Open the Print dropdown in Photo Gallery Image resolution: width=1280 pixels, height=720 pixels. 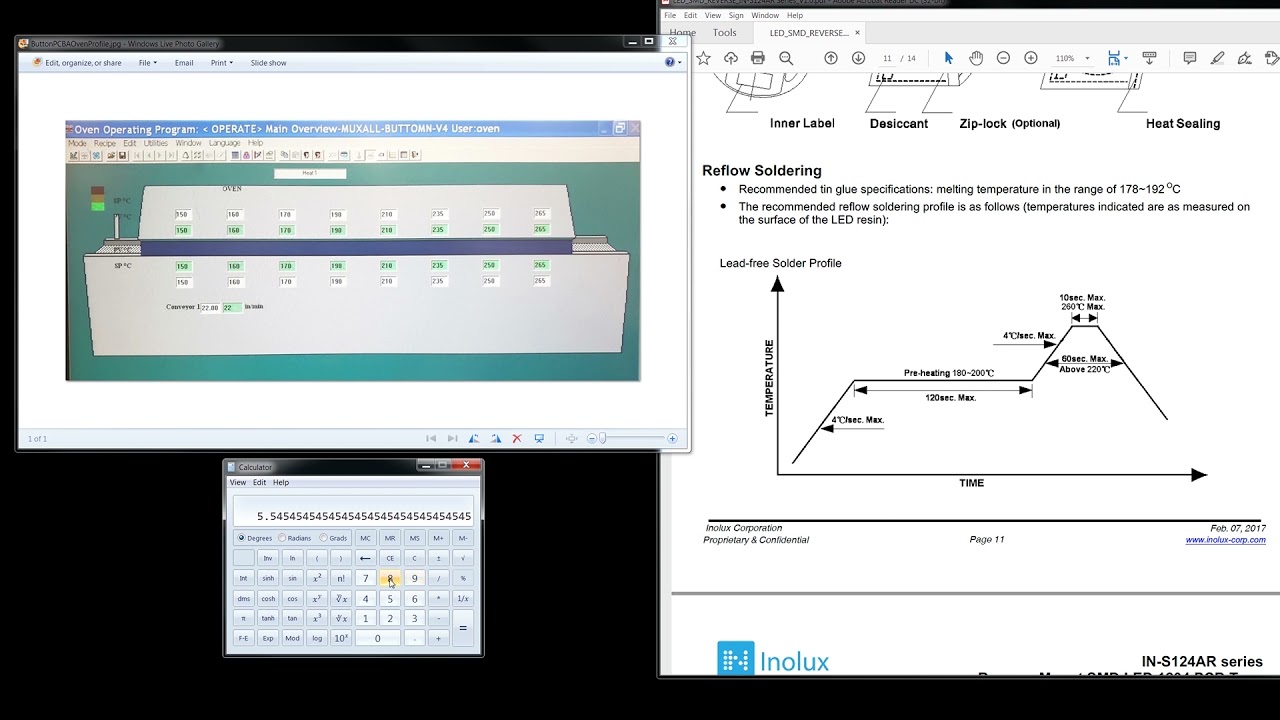[221, 62]
